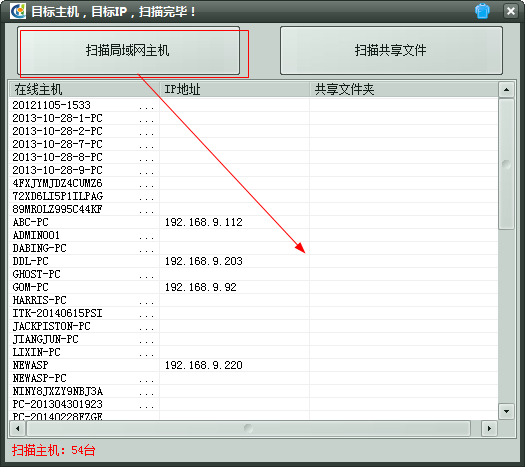Image resolution: width=525 pixels, height=467 pixels.
Task: Select host LIXIN-PC
Action: pyautogui.click(x=36, y=353)
